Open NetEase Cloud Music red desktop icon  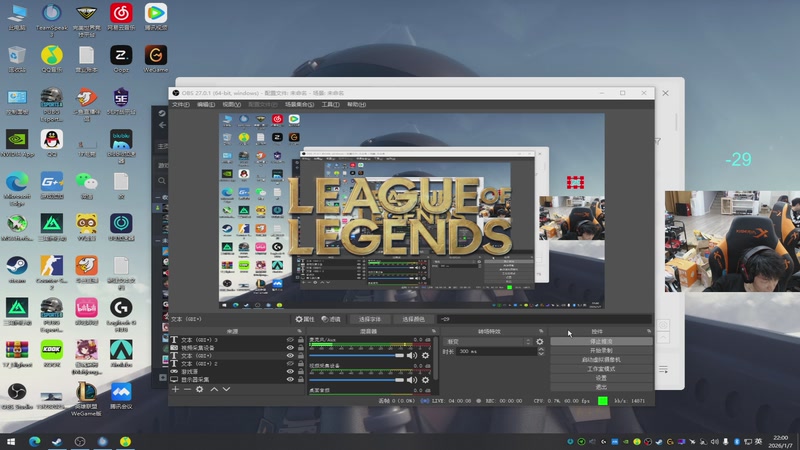[121, 18]
